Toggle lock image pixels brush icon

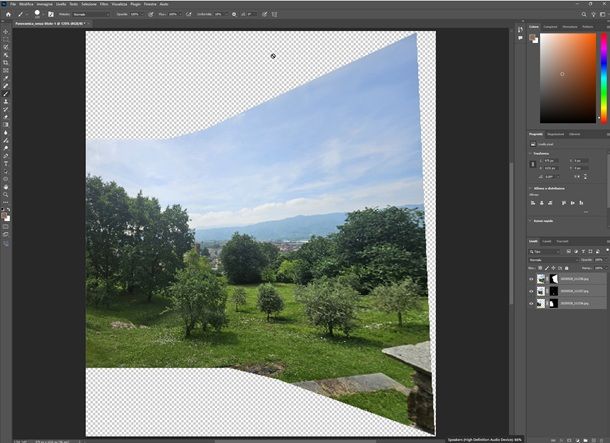(547, 268)
